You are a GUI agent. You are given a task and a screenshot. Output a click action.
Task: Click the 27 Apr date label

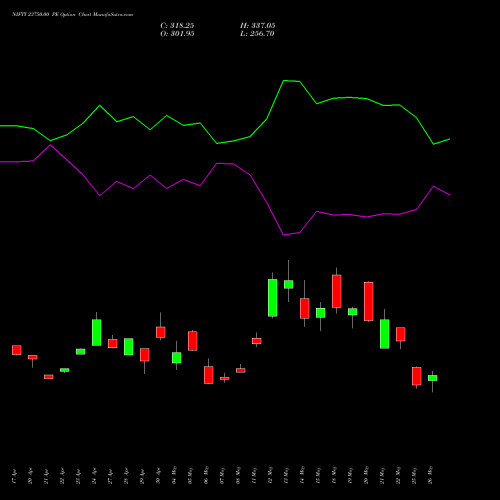(x=110, y=476)
